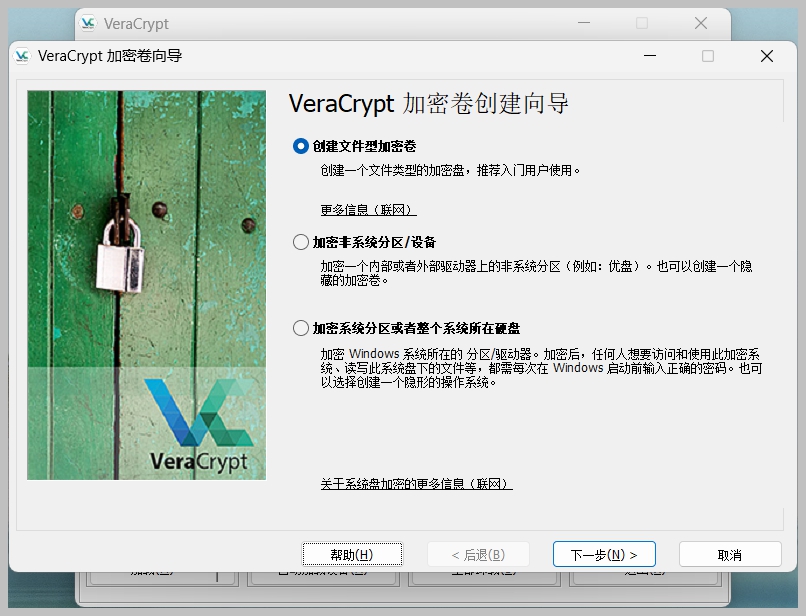The height and width of the screenshot is (616, 806).
Task: Open the 更多信息（联网）link
Action: [368, 210]
